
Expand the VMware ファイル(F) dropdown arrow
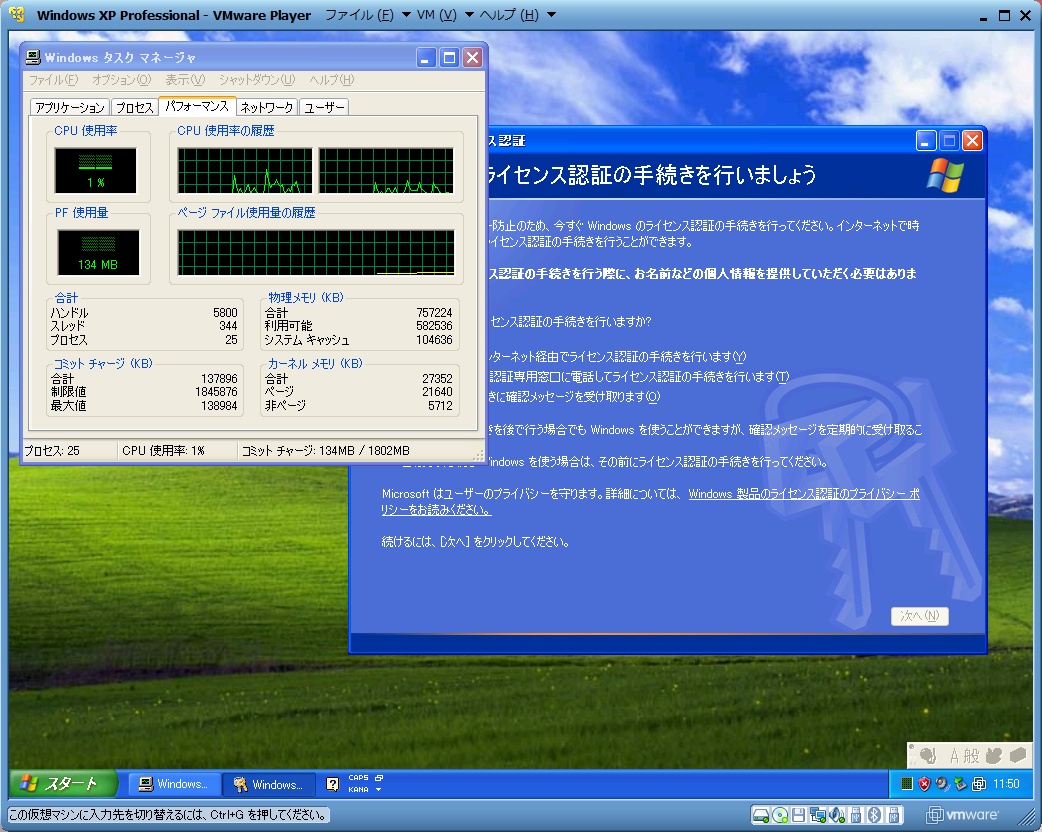(406, 15)
